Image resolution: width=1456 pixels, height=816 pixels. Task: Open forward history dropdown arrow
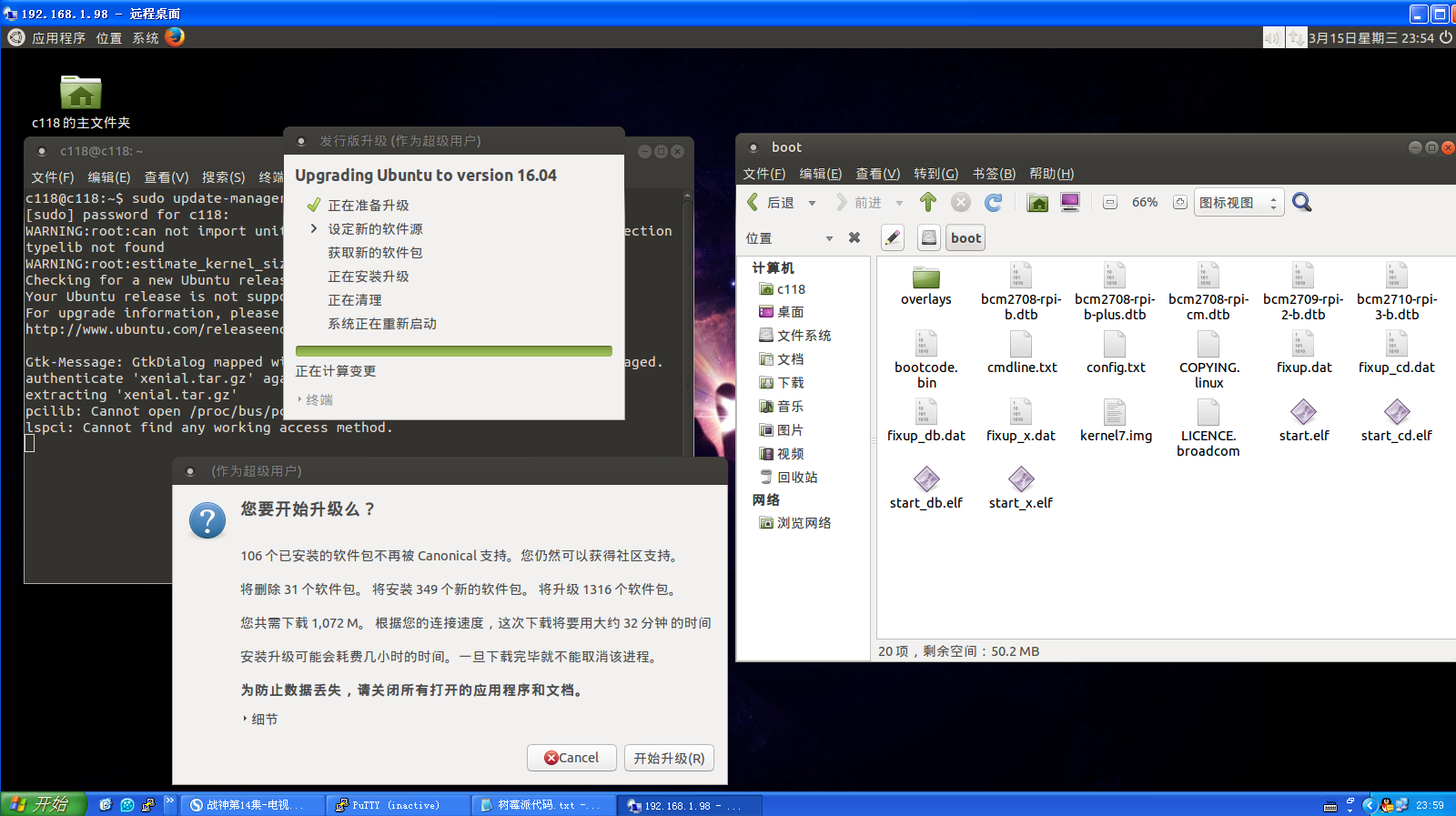coord(899,203)
